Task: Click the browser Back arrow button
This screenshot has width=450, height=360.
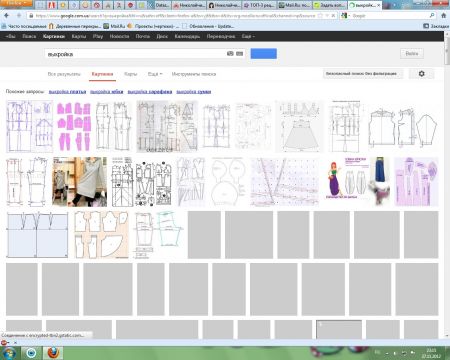Action: 7,15
